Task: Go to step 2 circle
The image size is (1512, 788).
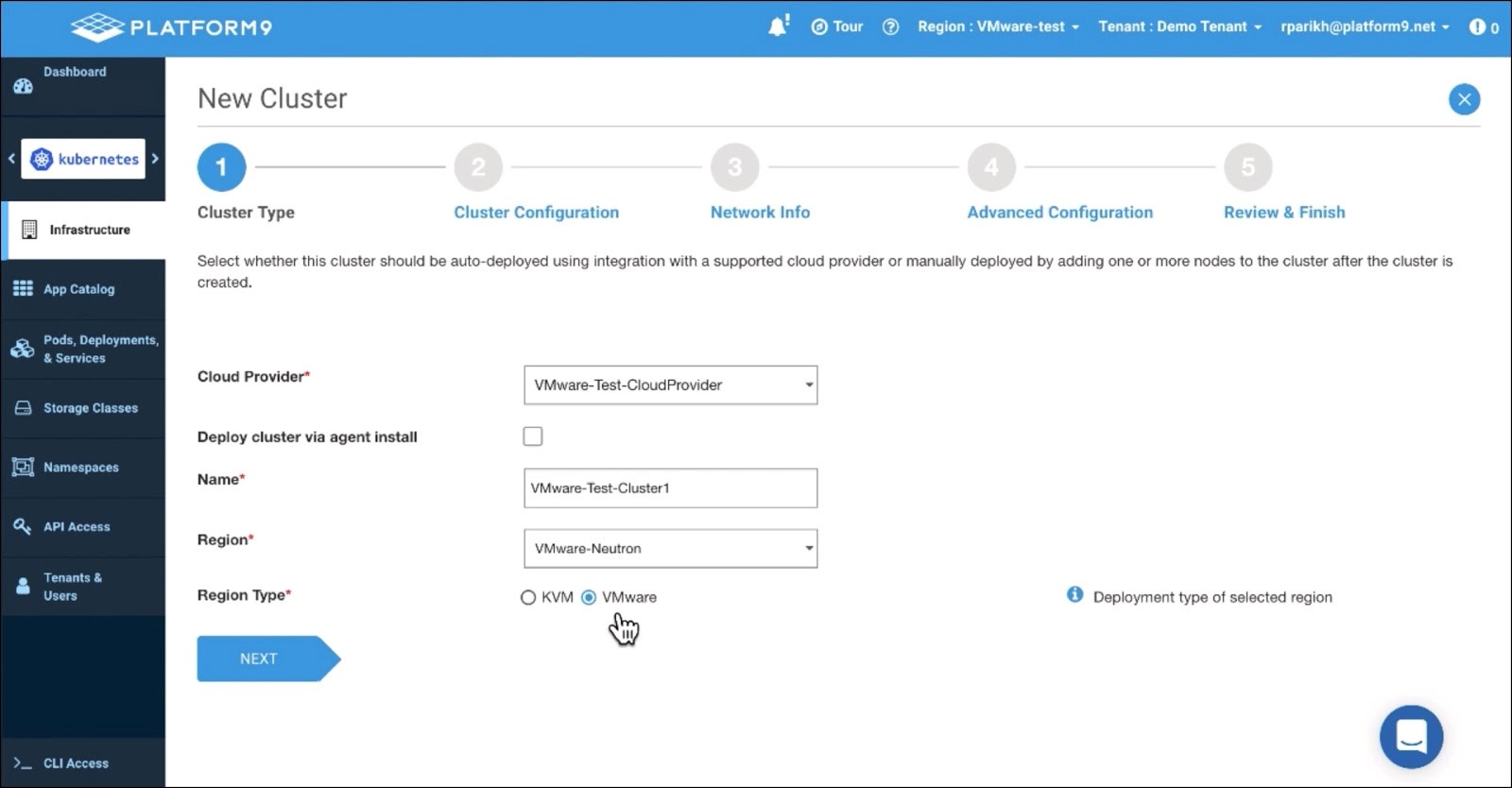Action: point(478,167)
